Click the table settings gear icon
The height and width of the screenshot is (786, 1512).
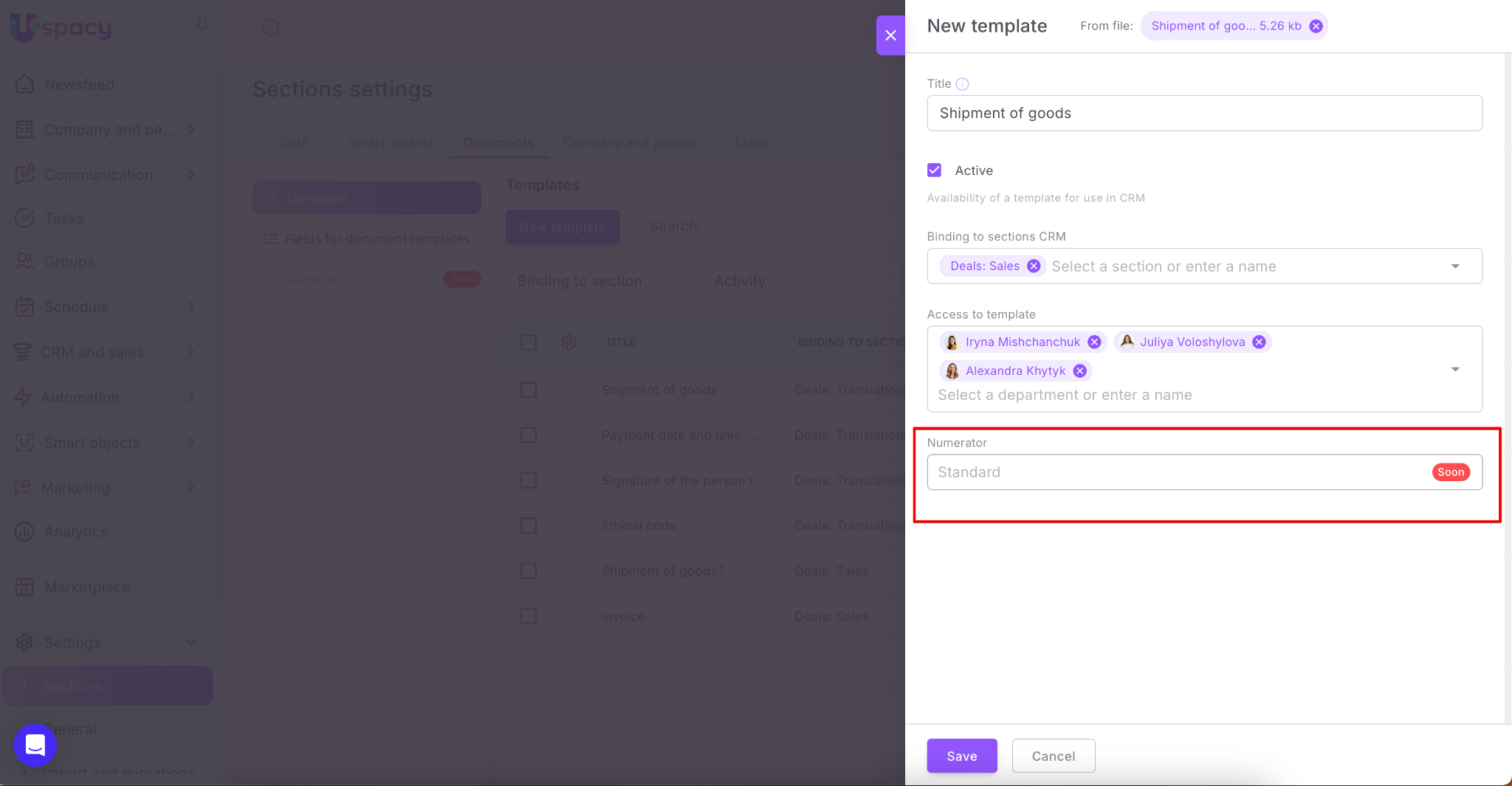pos(568,342)
